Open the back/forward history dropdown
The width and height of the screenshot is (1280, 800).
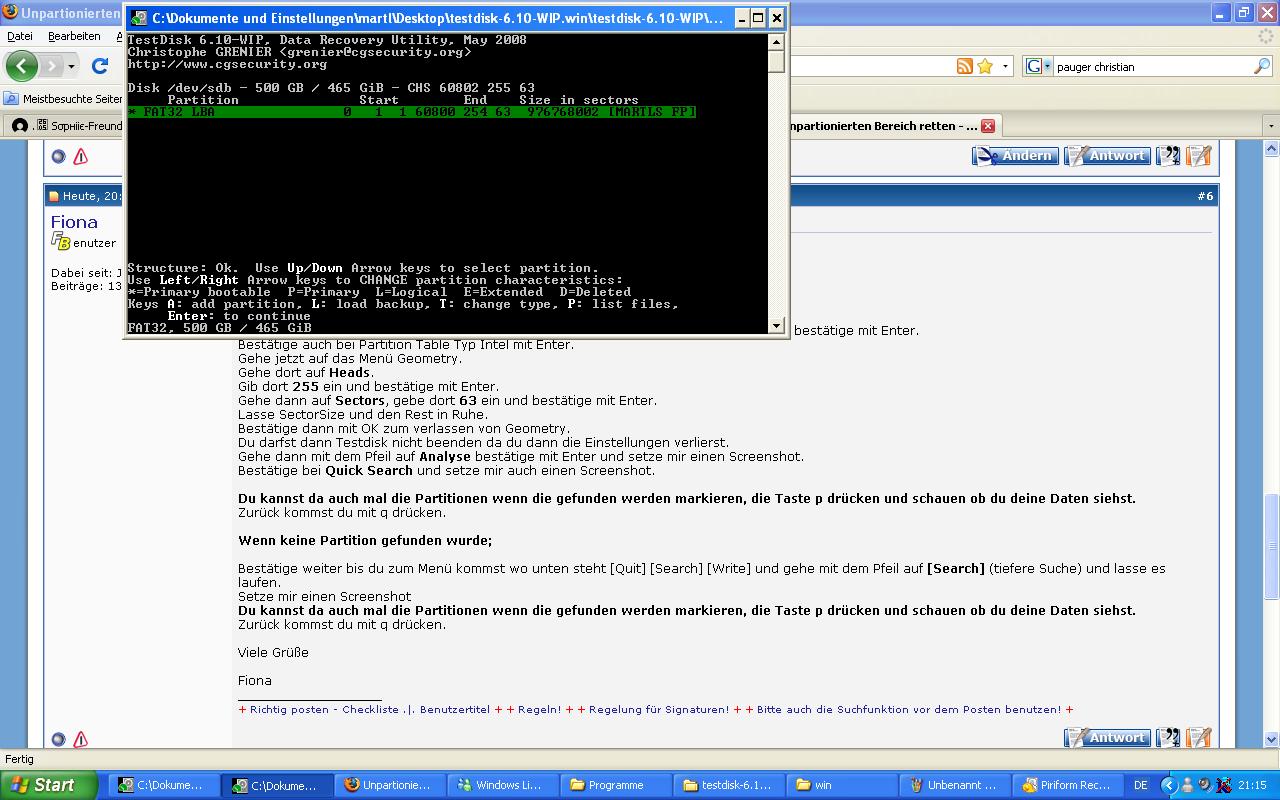(x=71, y=66)
